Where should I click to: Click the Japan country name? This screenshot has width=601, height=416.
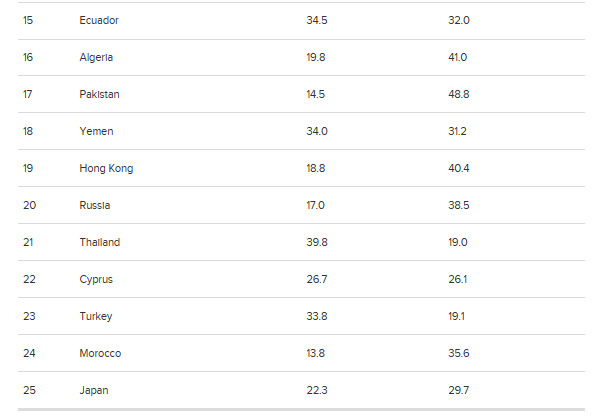click(94, 390)
